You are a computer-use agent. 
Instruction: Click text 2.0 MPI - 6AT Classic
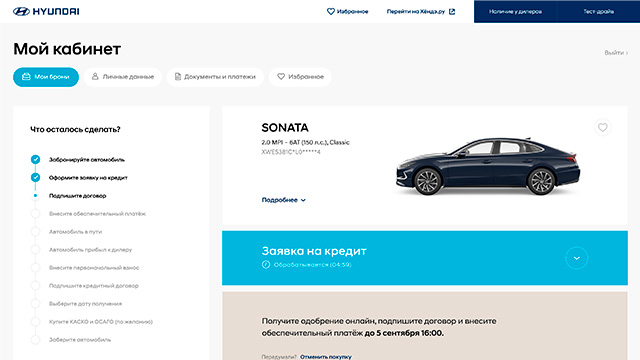tap(305, 142)
